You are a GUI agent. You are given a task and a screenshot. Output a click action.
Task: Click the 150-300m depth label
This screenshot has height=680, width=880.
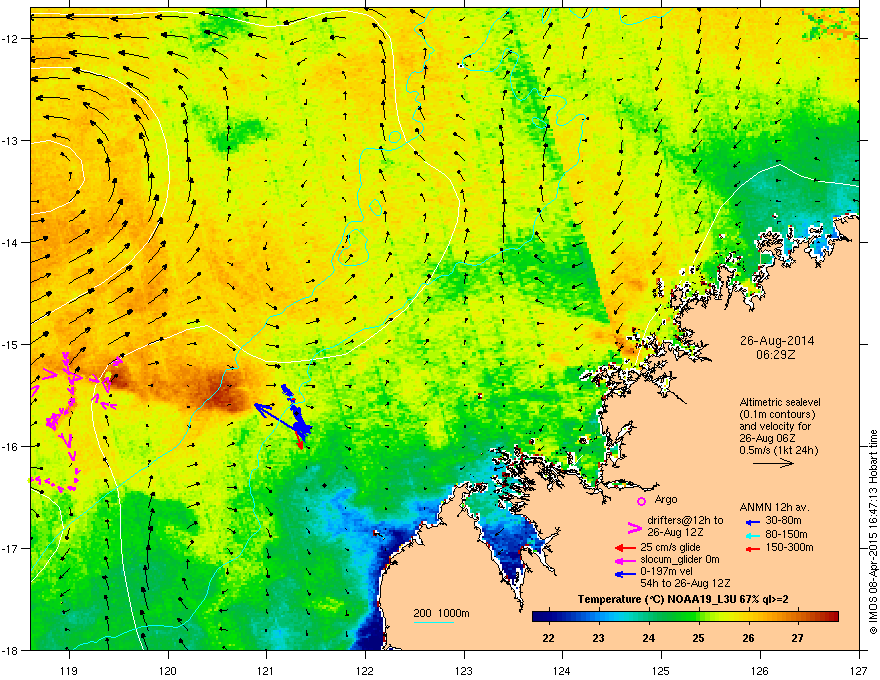pyautogui.click(x=789, y=547)
